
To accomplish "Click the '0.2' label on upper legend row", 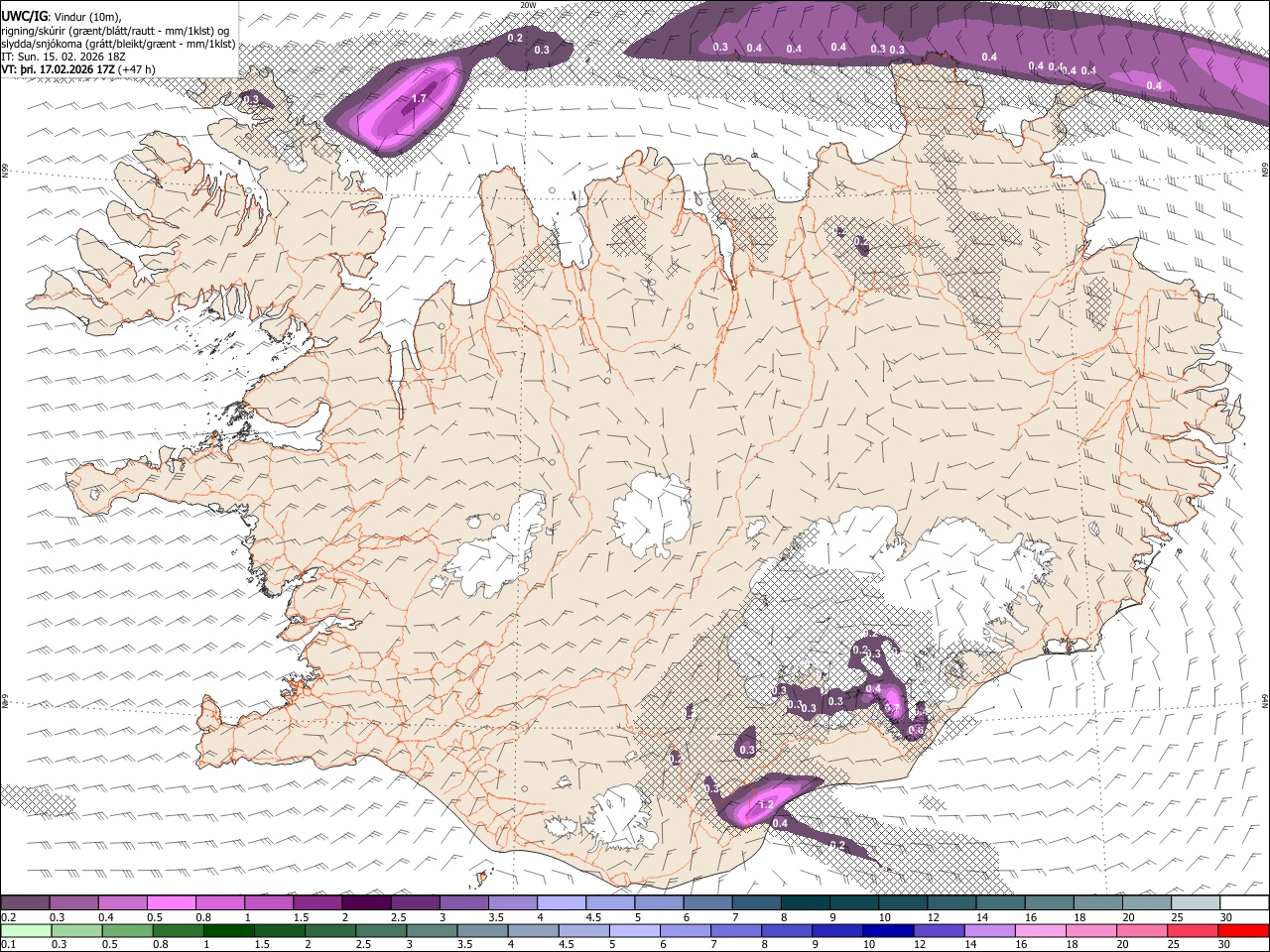I will pos(9,917).
